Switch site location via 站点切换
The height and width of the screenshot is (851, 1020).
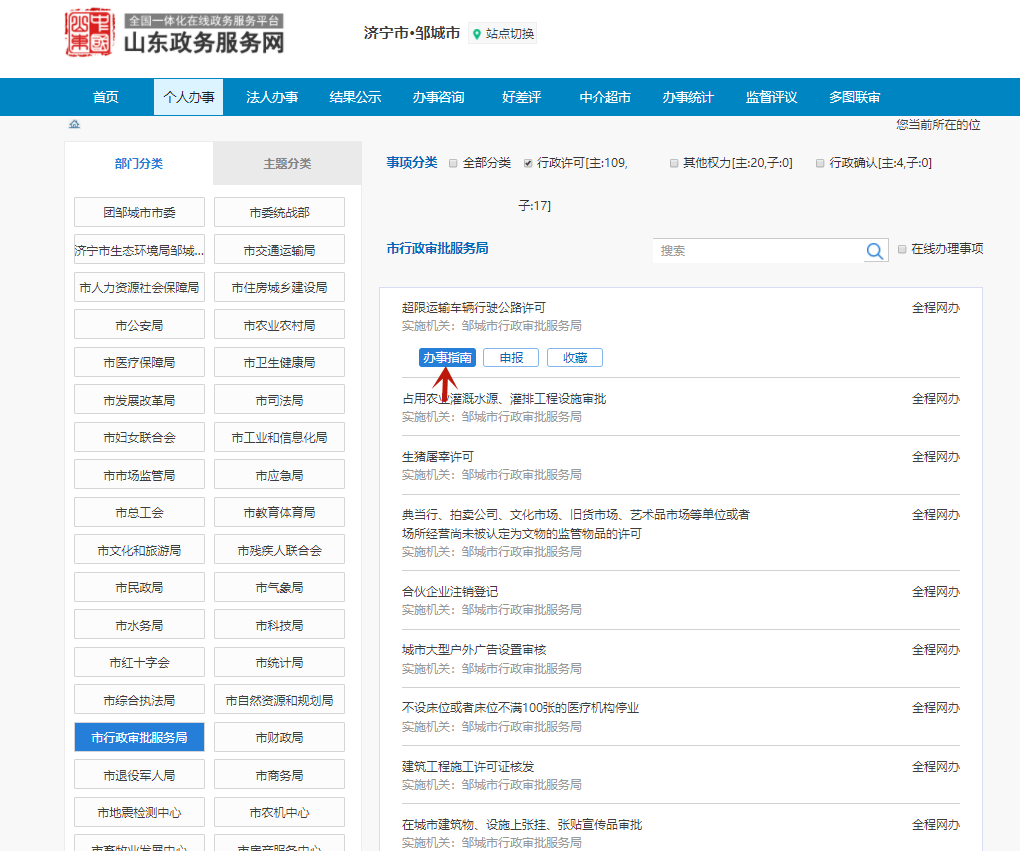pos(503,34)
